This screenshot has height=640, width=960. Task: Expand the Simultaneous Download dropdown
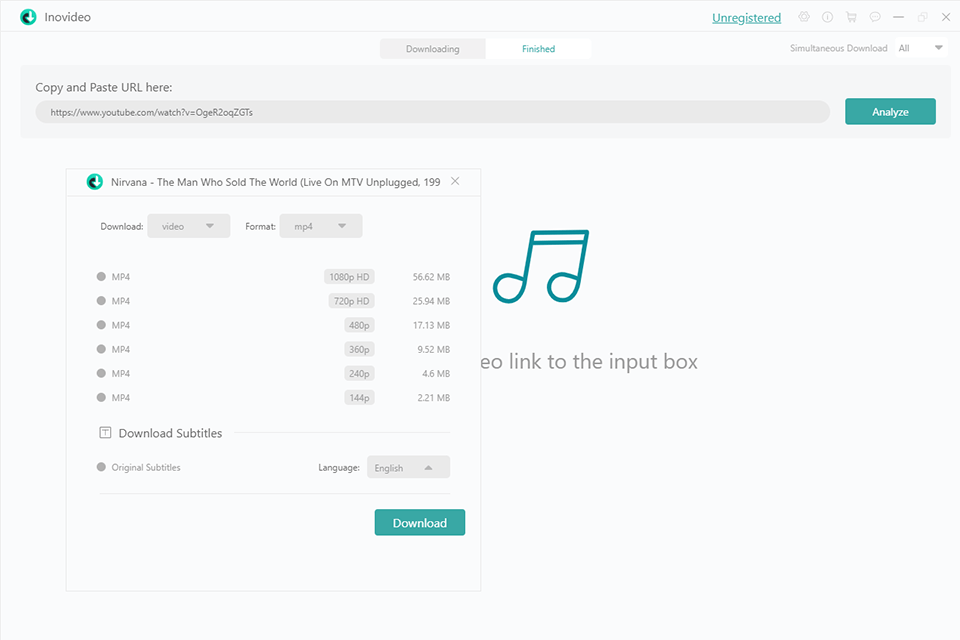click(x=920, y=48)
